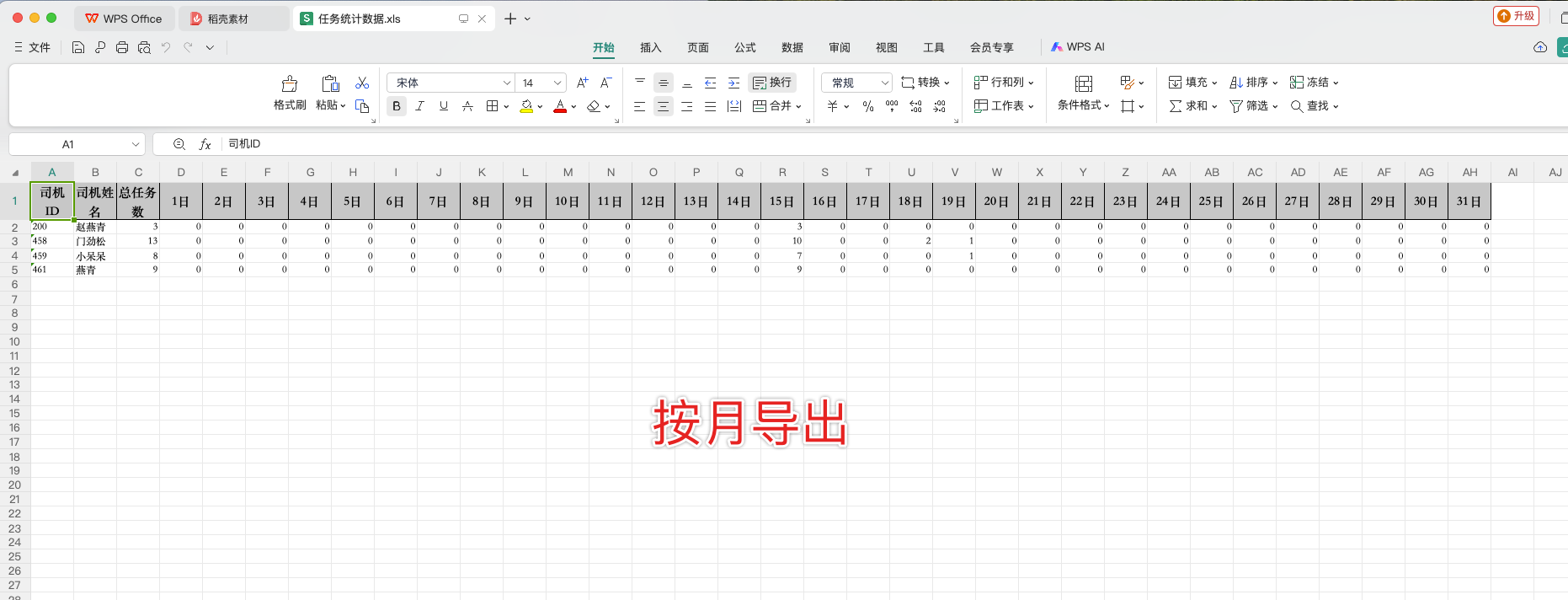Click the decrease indent icon
The height and width of the screenshot is (600, 1568).
point(711,83)
